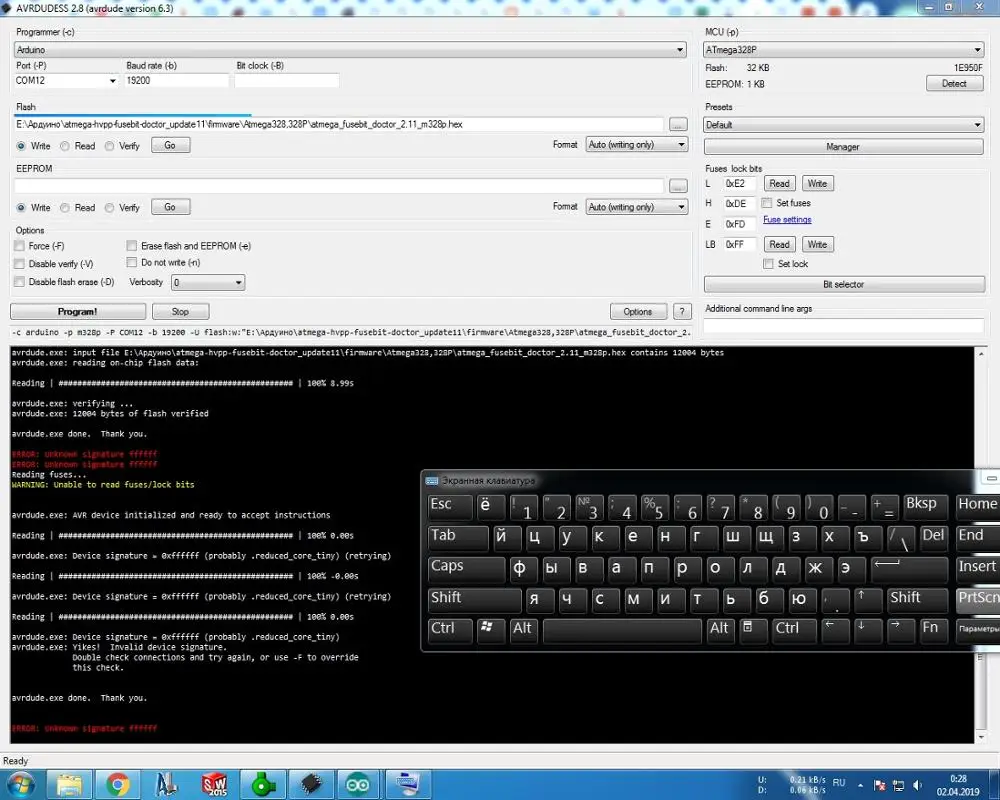Image resolution: width=1000 pixels, height=800 pixels.
Task: Click Caps key on on-screen keyboard
Action: tap(466, 568)
